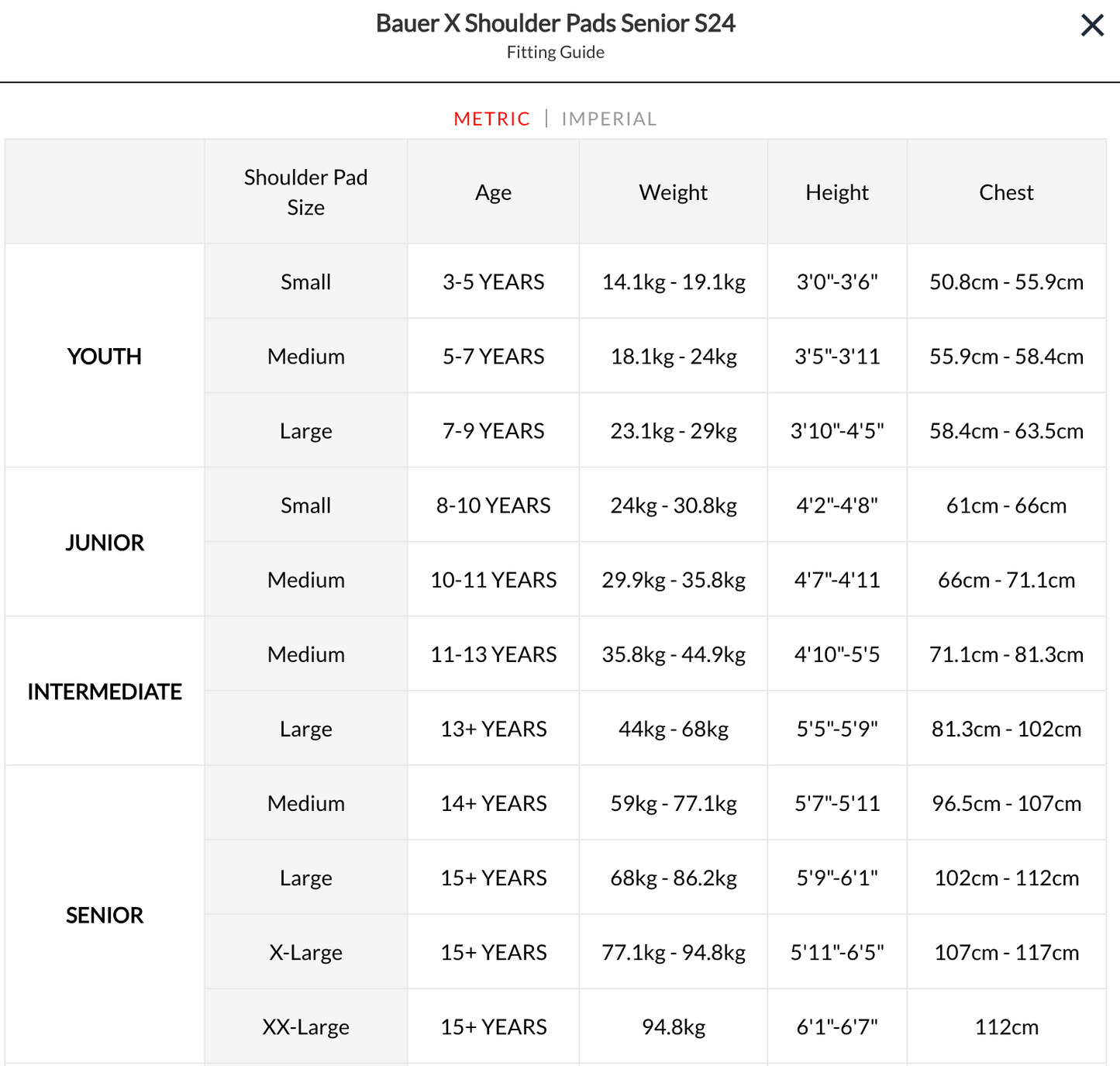
Task: Select the 'X-Large' size cell
Action: (306, 952)
